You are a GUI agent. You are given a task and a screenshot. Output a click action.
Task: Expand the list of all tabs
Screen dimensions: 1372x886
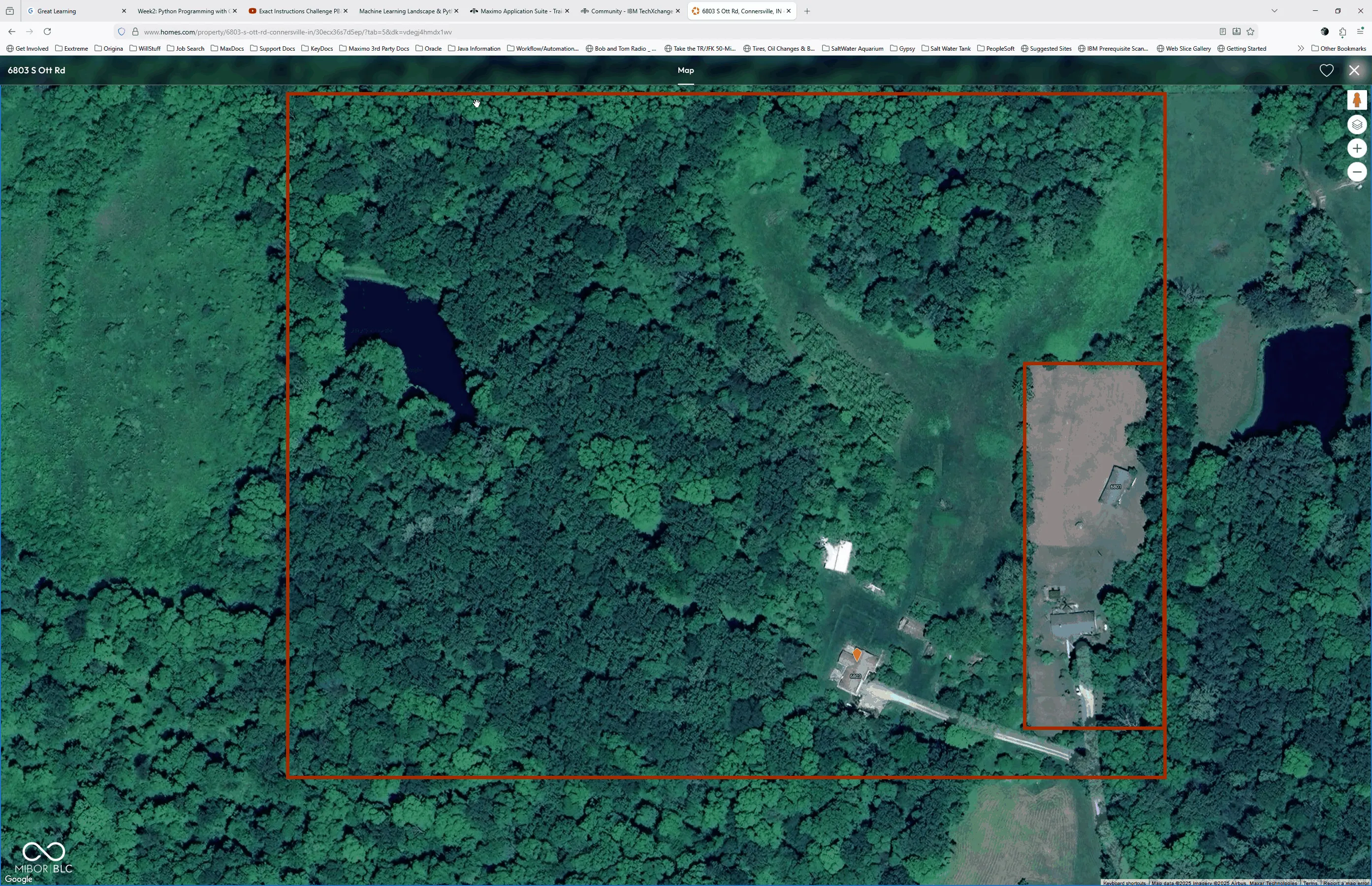coord(1274,11)
